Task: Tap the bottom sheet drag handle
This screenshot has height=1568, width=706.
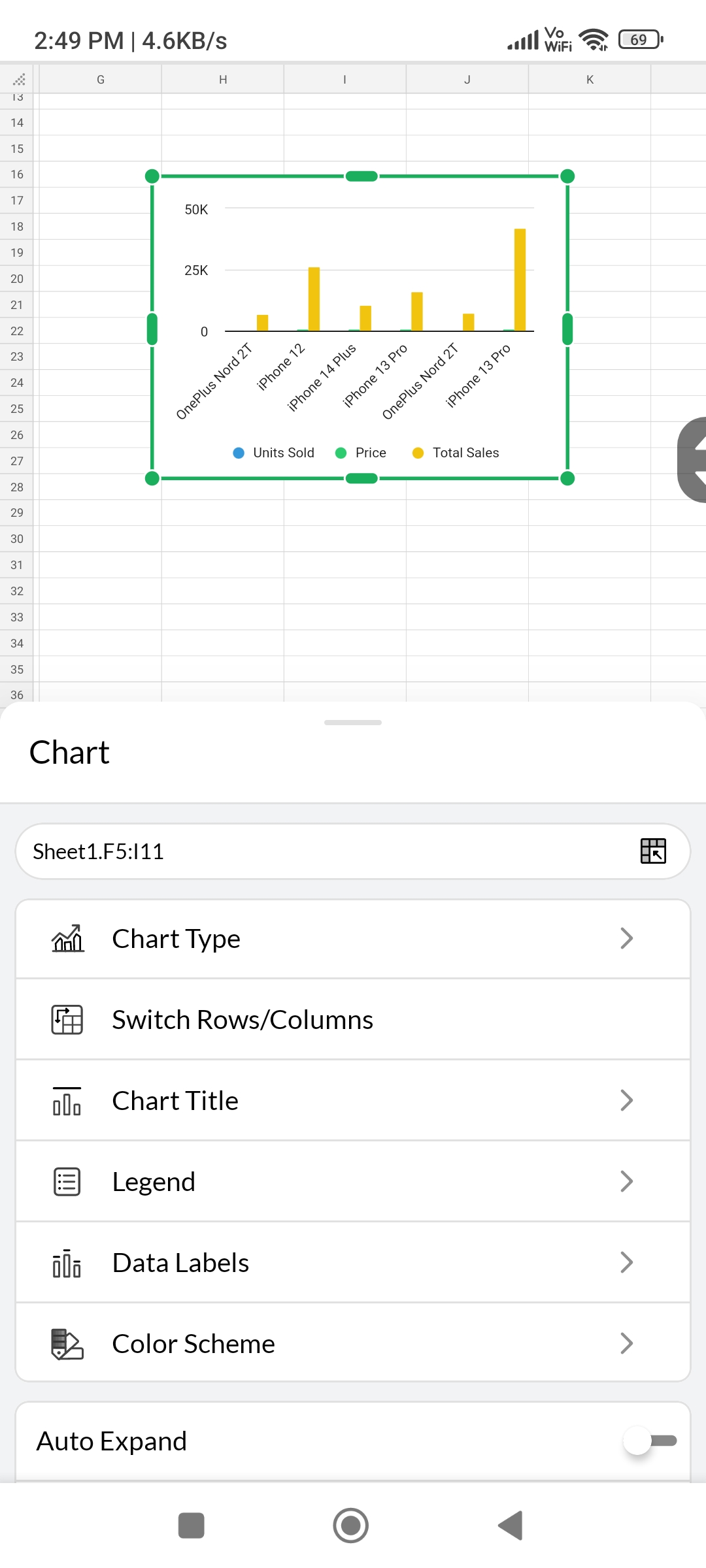Action: [x=353, y=722]
